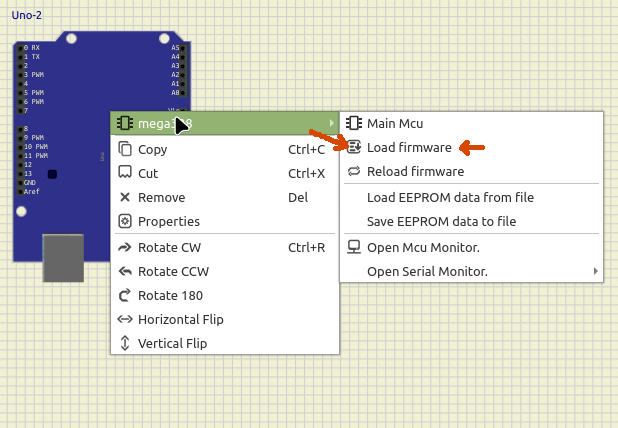Click the Uno-2 component label

tap(27, 15)
